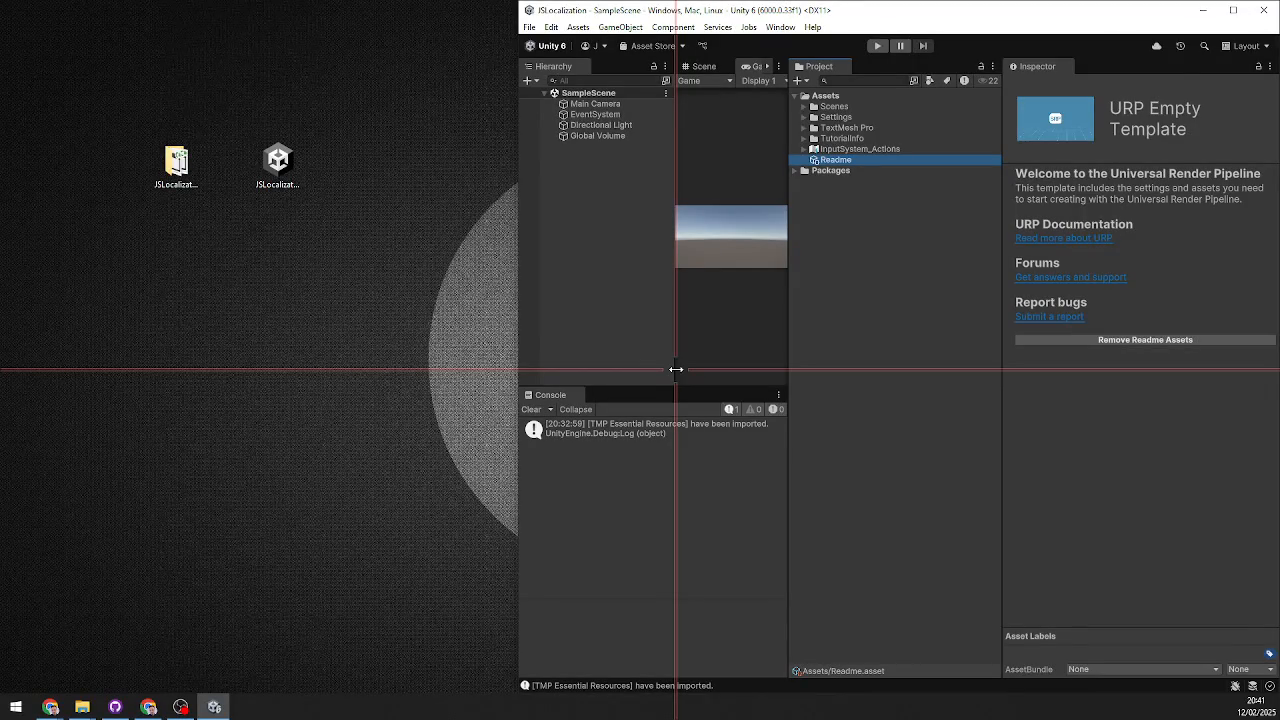Toggle Console warning messages filter
The height and width of the screenshot is (720, 1280).
pos(753,410)
